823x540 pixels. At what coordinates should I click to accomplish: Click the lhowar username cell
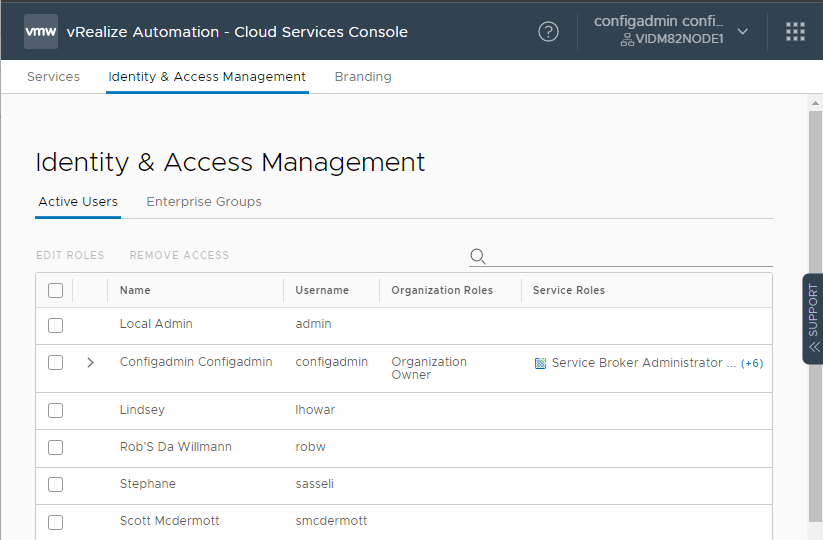click(315, 409)
